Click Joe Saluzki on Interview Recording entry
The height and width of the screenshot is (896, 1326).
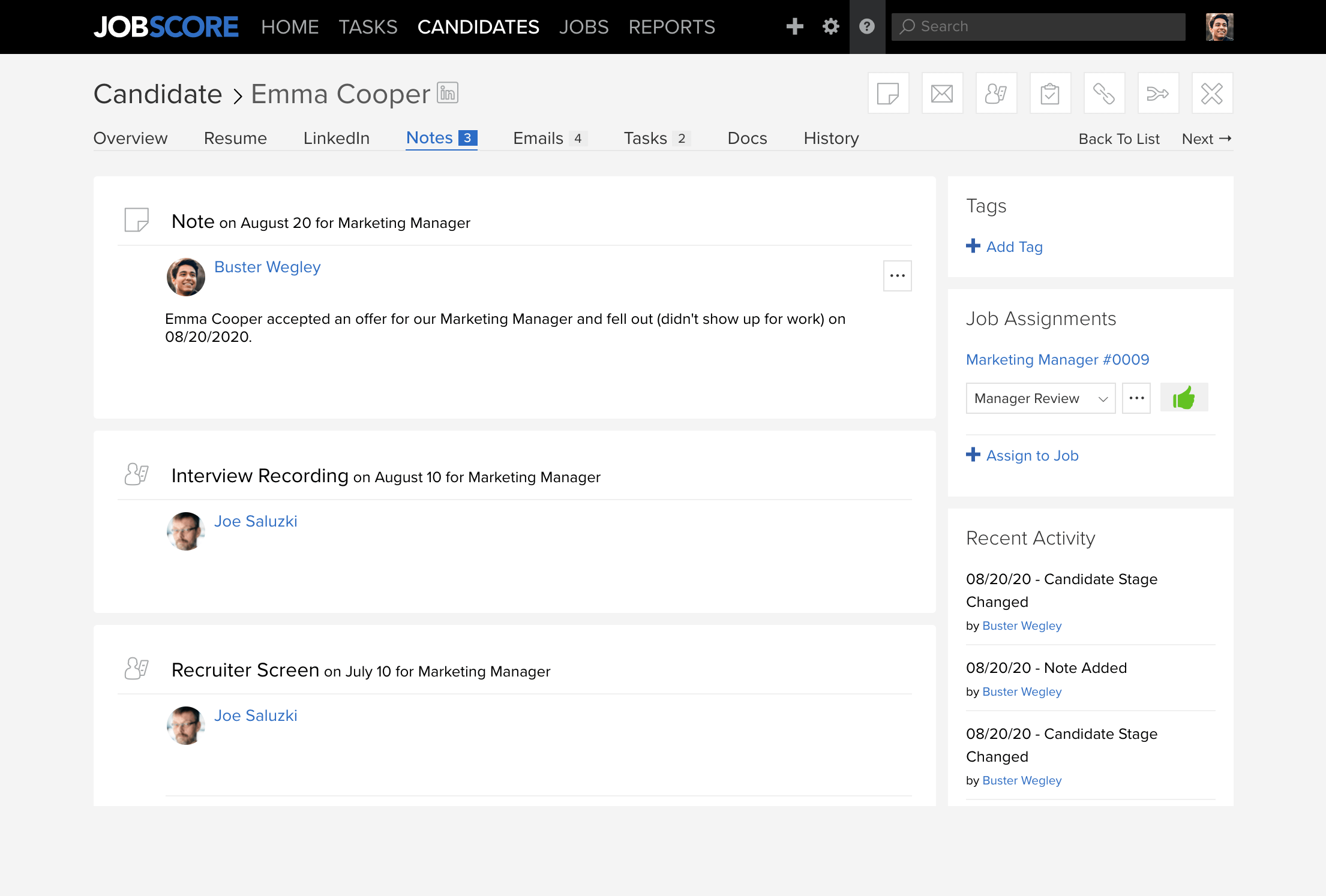(256, 521)
